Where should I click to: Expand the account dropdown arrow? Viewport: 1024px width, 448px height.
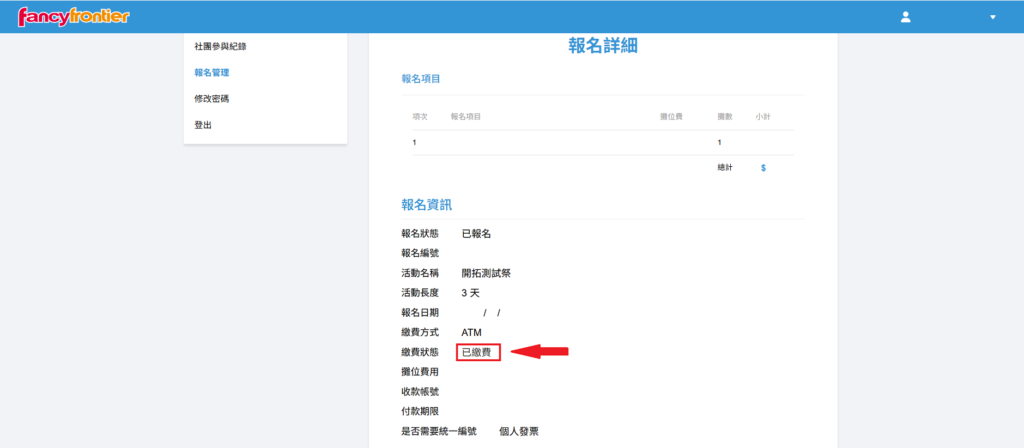point(993,17)
